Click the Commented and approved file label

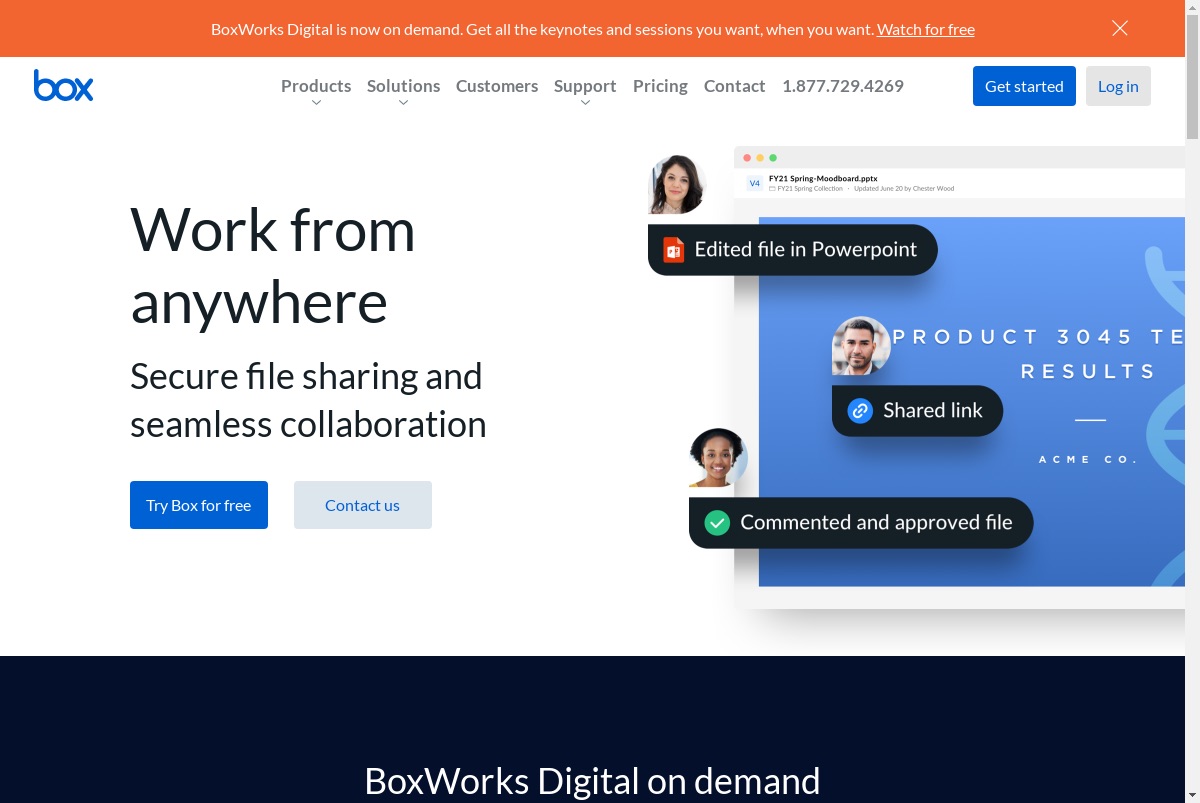(x=877, y=522)
